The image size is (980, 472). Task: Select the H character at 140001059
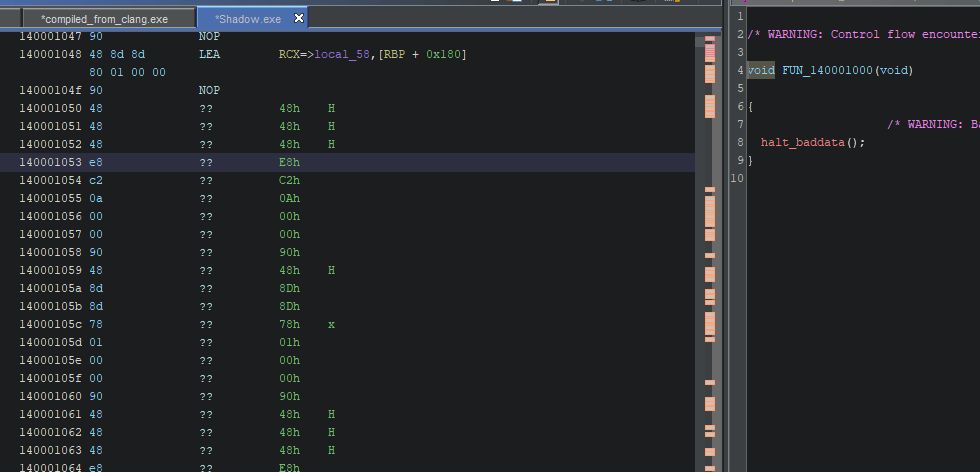coord(331,271)
